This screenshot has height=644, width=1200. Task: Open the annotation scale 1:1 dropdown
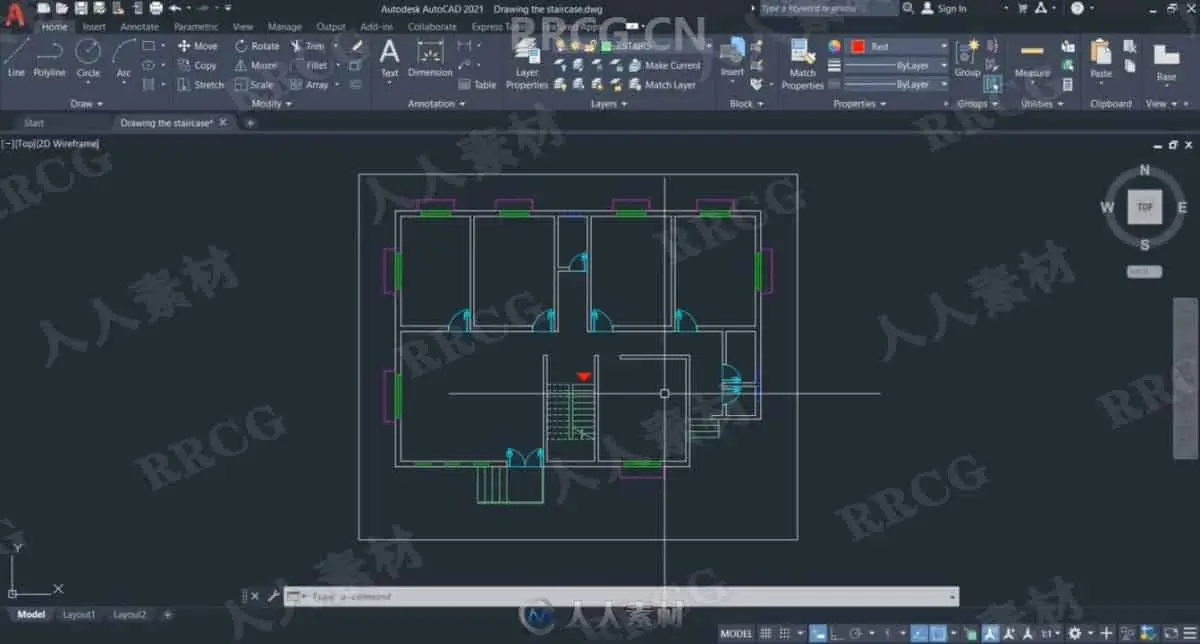(x=1051, y=633)
